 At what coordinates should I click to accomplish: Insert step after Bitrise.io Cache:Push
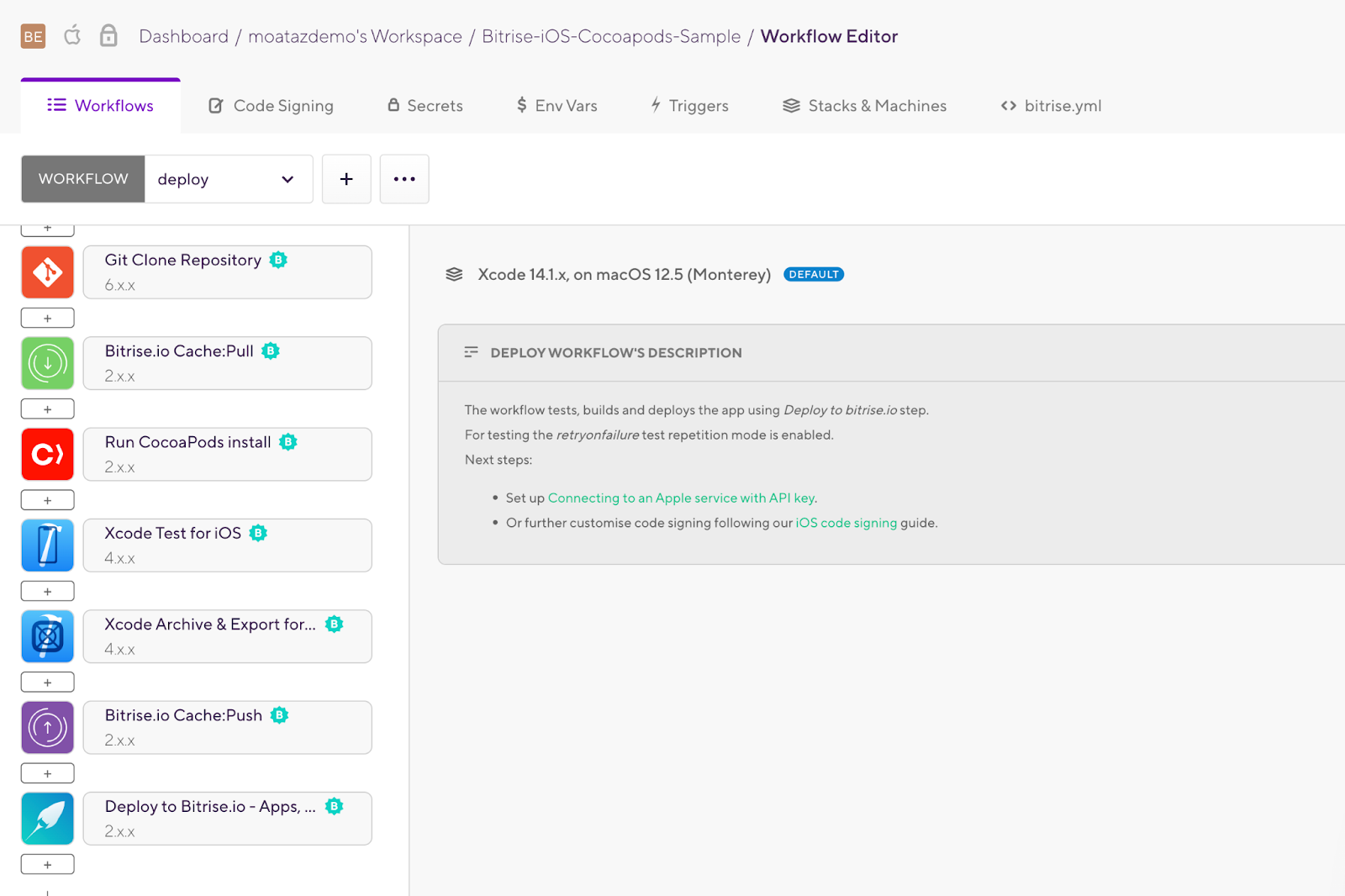(x=48, y=773)
